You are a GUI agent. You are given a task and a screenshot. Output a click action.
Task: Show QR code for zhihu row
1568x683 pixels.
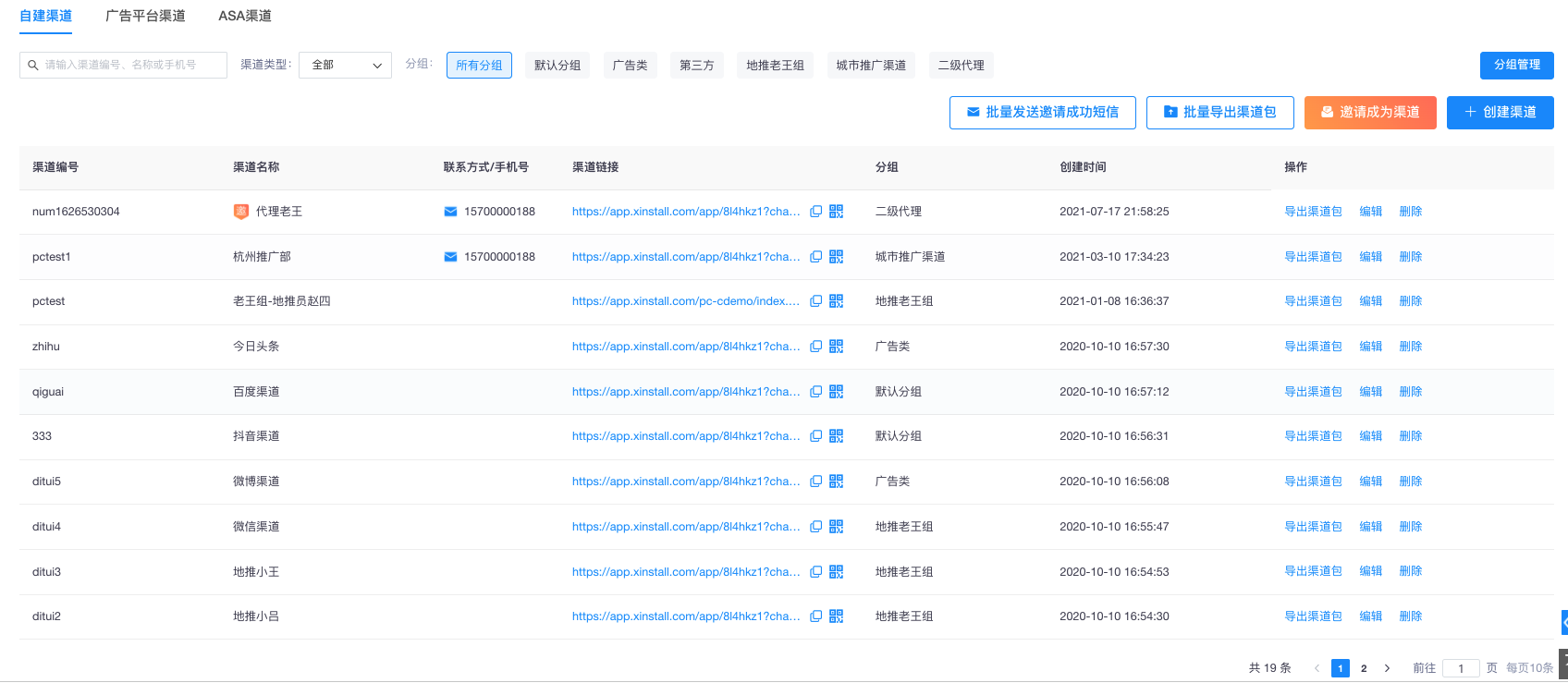point(837,347)
